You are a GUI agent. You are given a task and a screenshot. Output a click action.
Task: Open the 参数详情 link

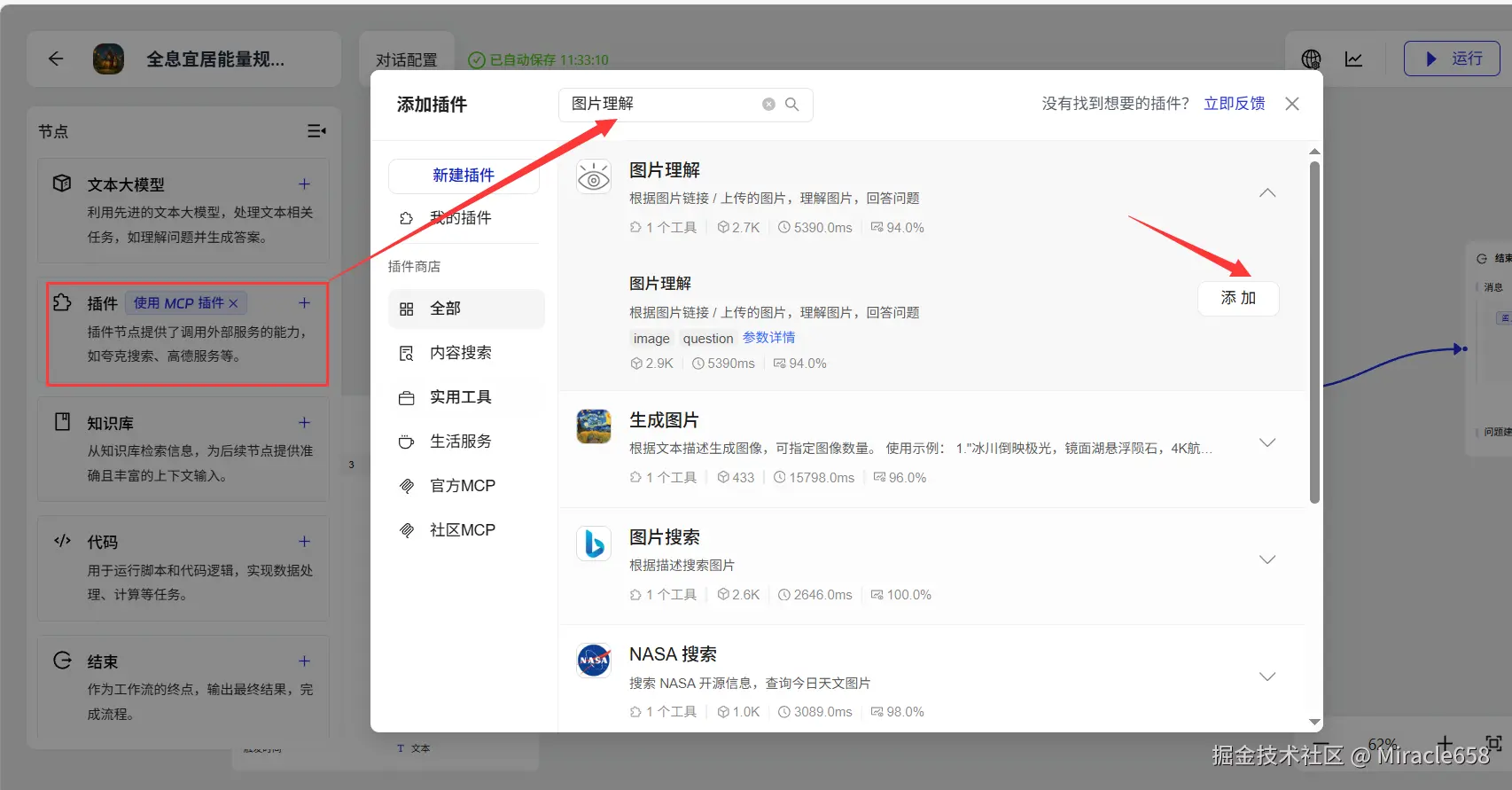[x=768, y=338]
